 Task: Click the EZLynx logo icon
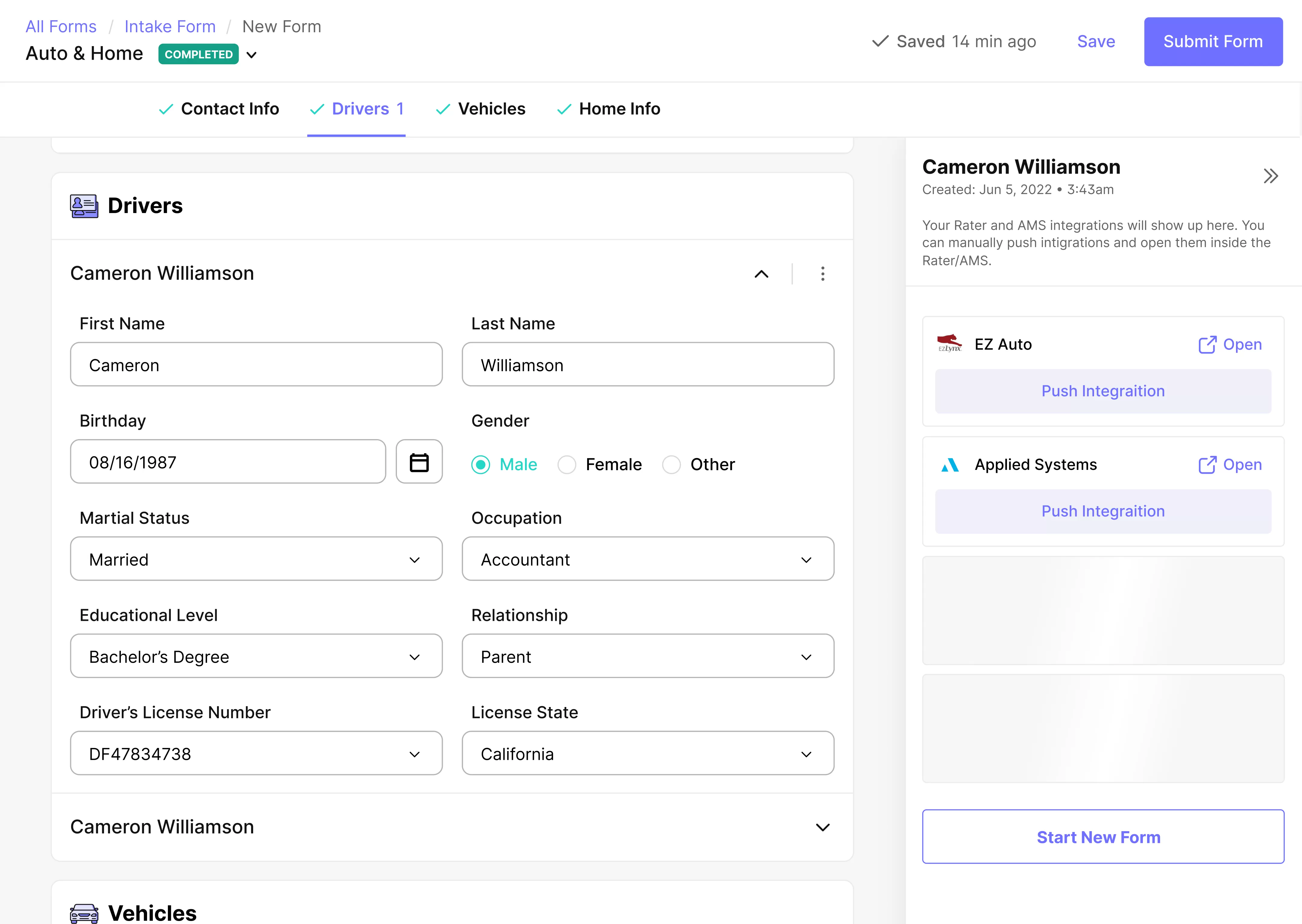949,344
